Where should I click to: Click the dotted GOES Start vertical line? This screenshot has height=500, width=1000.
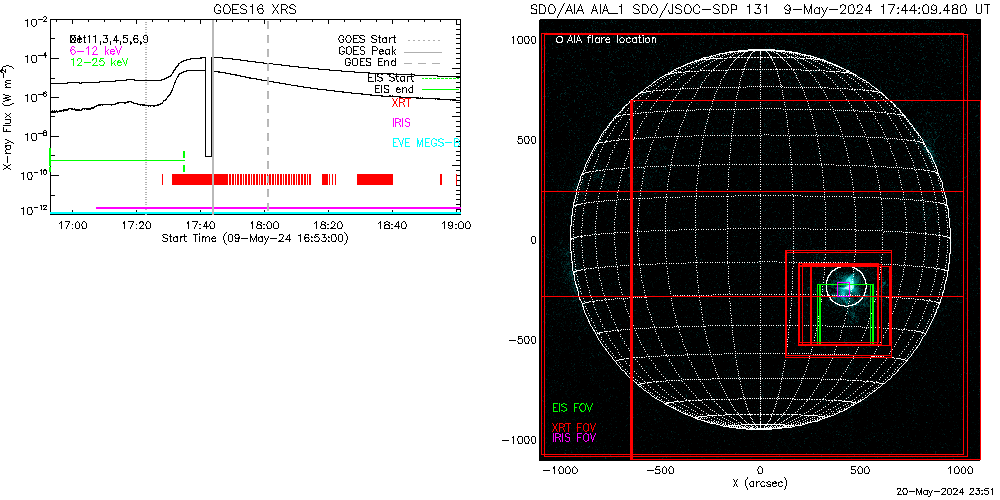[x=146, y=117]
